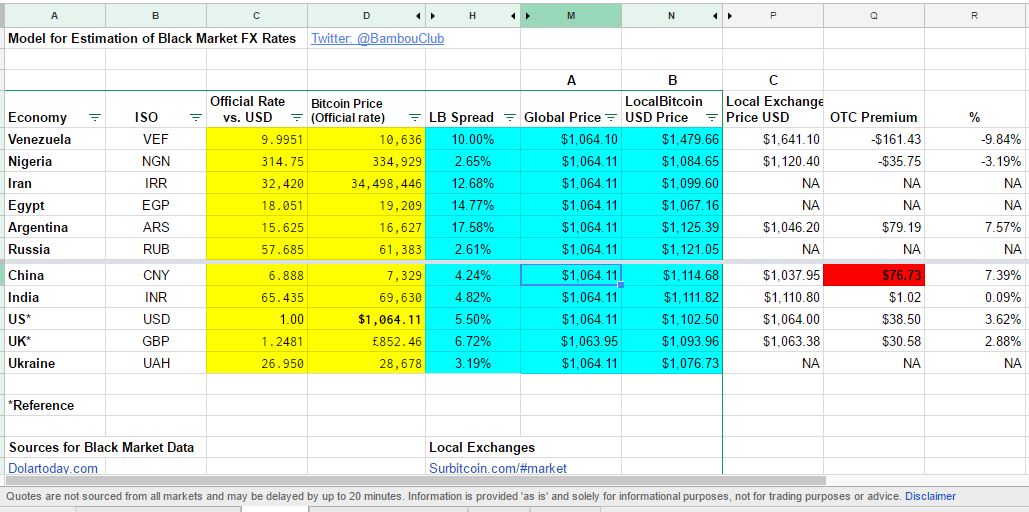Click the horizontal scrollbar at the bottom
This screenshot has height=512, width=1029.
click(x=400, y=481)
